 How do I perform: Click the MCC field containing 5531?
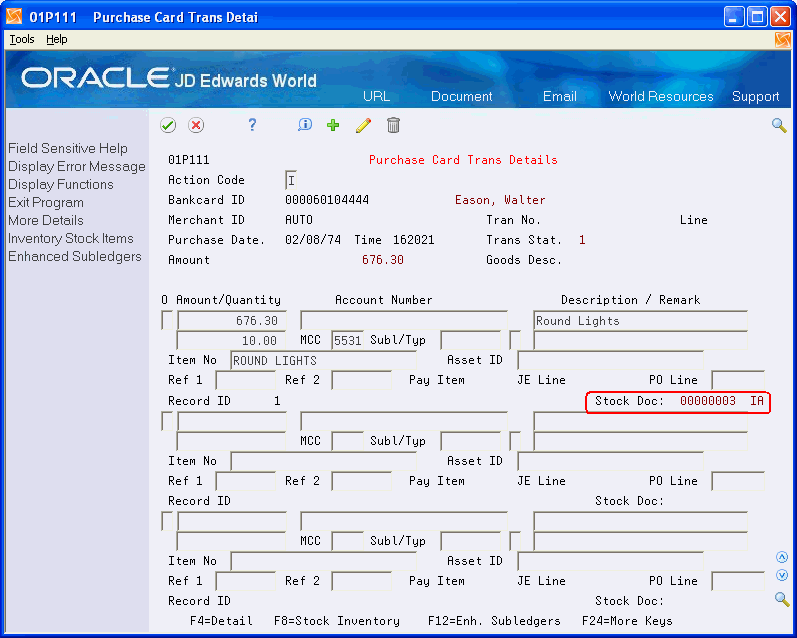pyautogui.click(x=348, y=340)
